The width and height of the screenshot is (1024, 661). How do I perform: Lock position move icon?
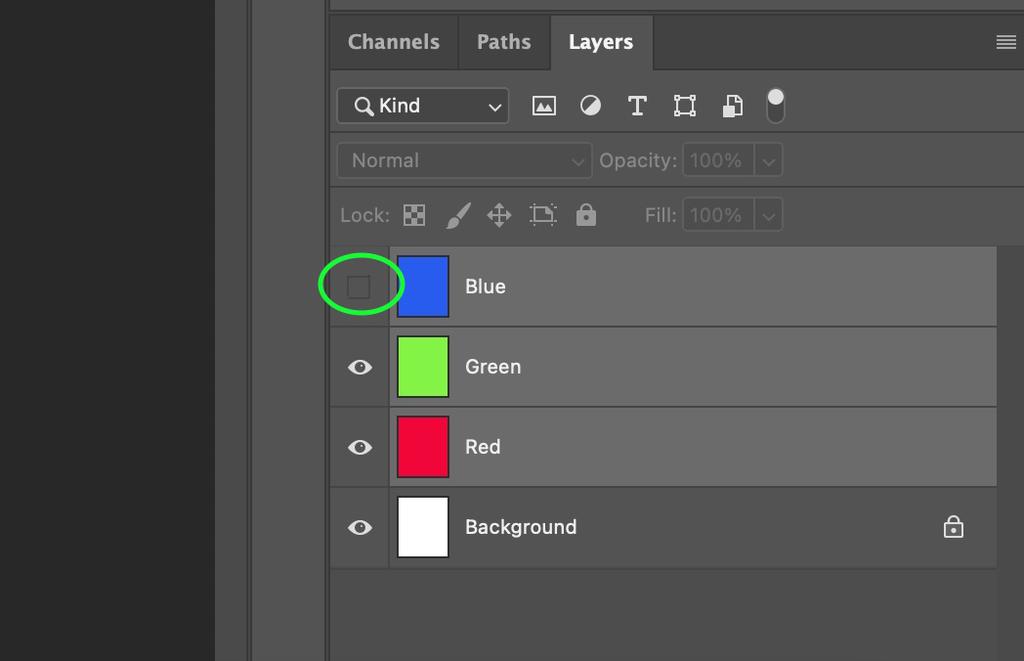pos(499,215)
